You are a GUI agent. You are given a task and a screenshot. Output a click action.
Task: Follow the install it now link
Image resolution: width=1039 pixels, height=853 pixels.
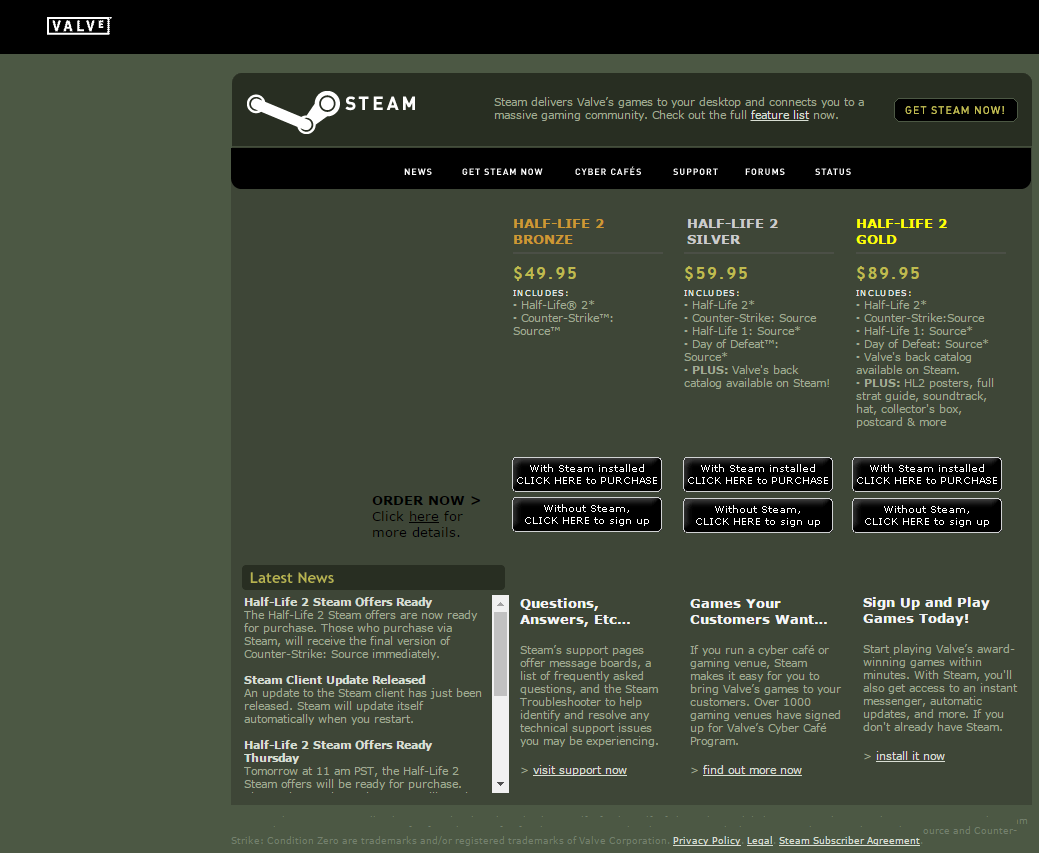909,756
